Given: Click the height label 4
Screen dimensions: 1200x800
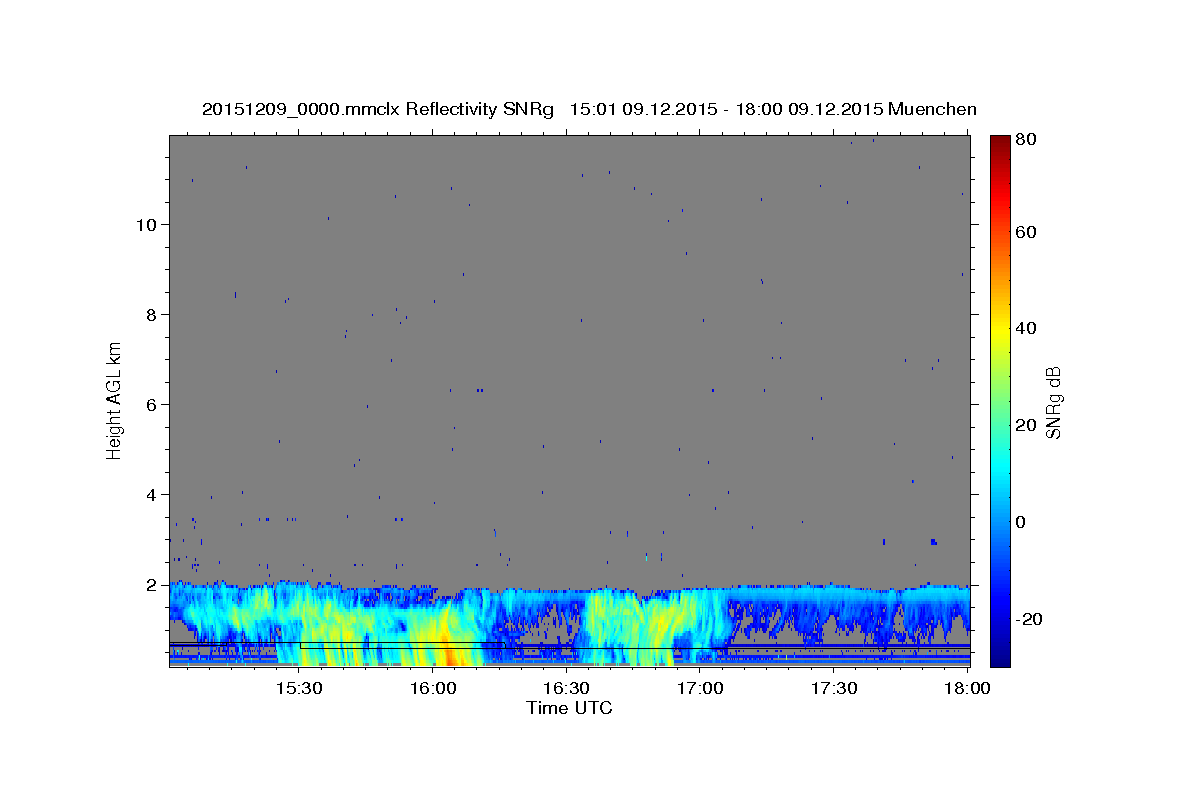Looking at the screenshot, I should point(153,494).
